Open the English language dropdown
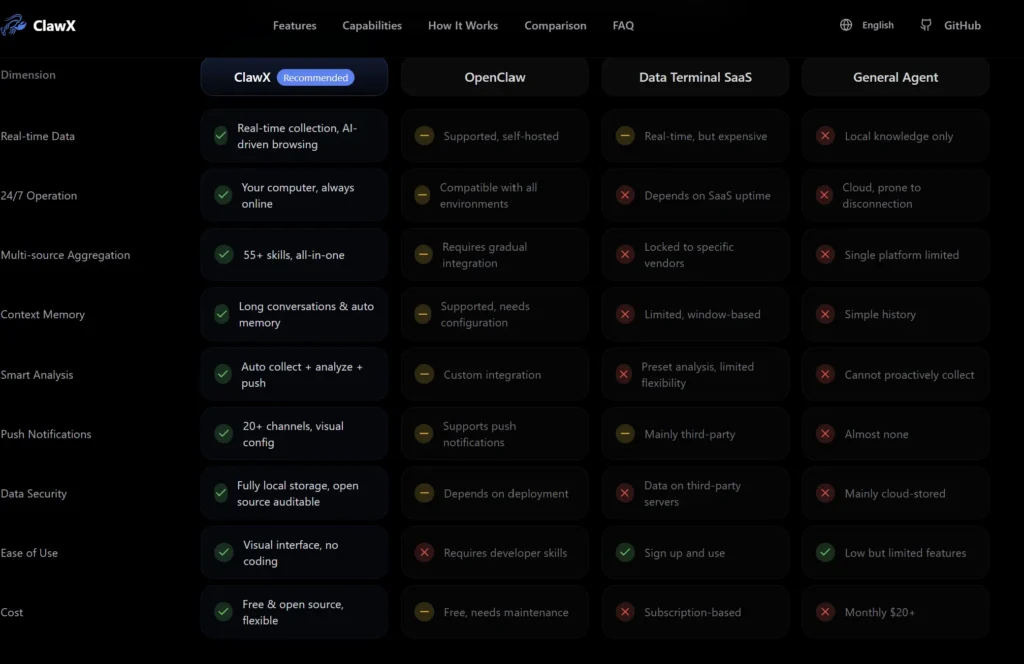1024x664 pixels. tap(866, 25)
